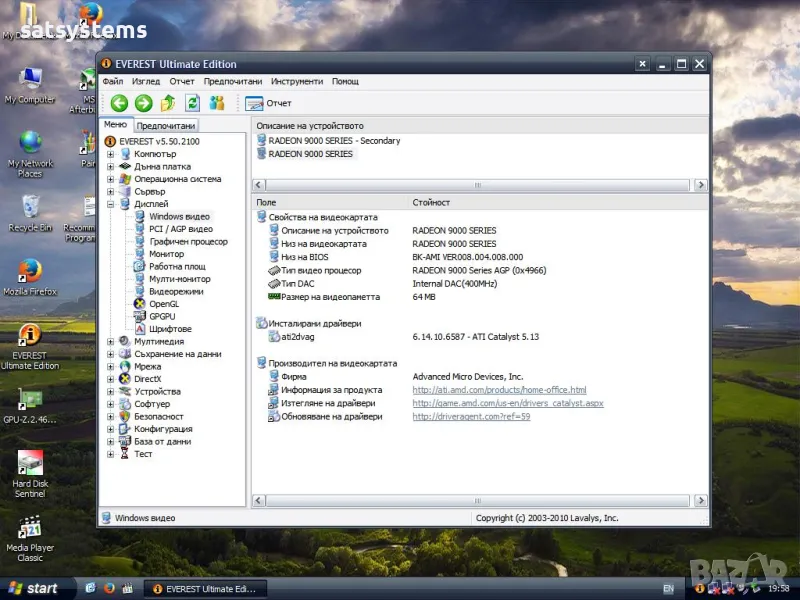This screenshot has width=800, height=600.
Task: Select PCI / AGP видео in the tree
Action: pos(180,229)
